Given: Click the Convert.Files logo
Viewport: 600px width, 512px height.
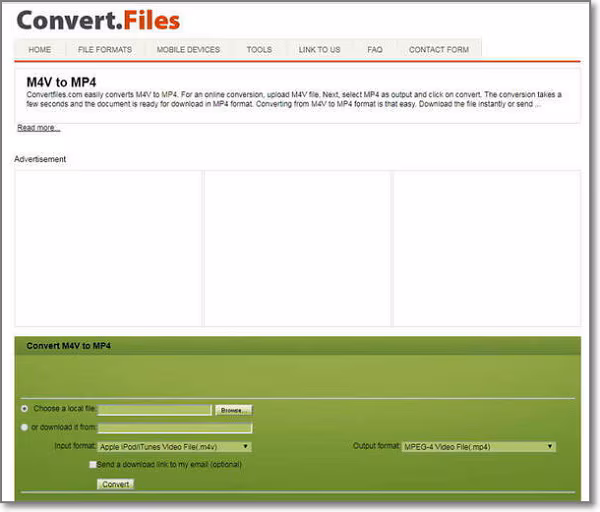Looking at the screenshot, I should pos(98,20).
